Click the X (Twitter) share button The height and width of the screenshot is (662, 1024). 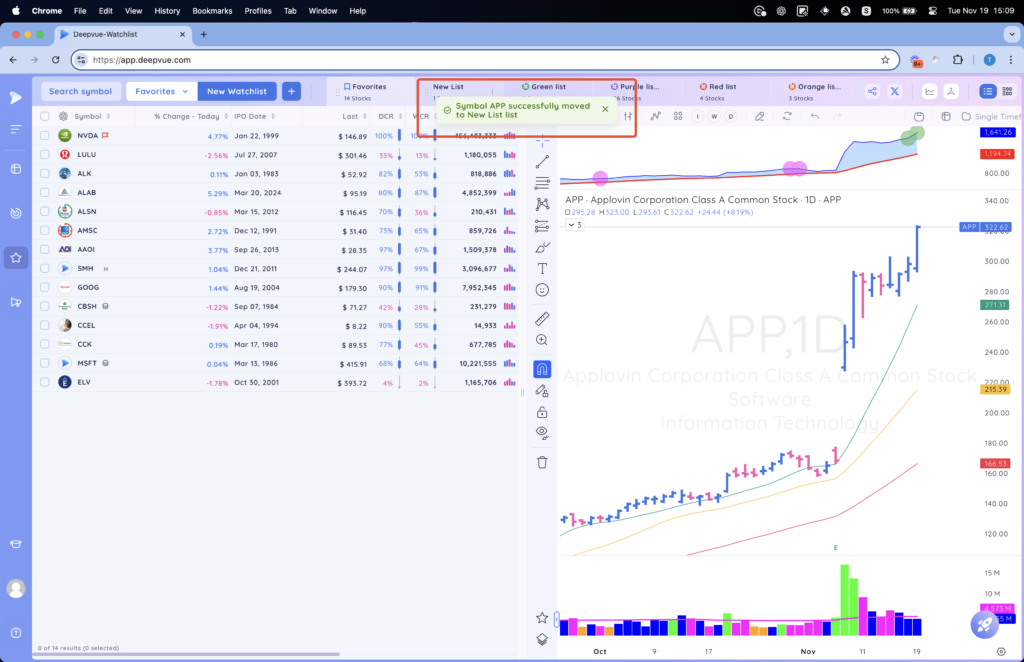pyautogui.click(x=895, y=91)
